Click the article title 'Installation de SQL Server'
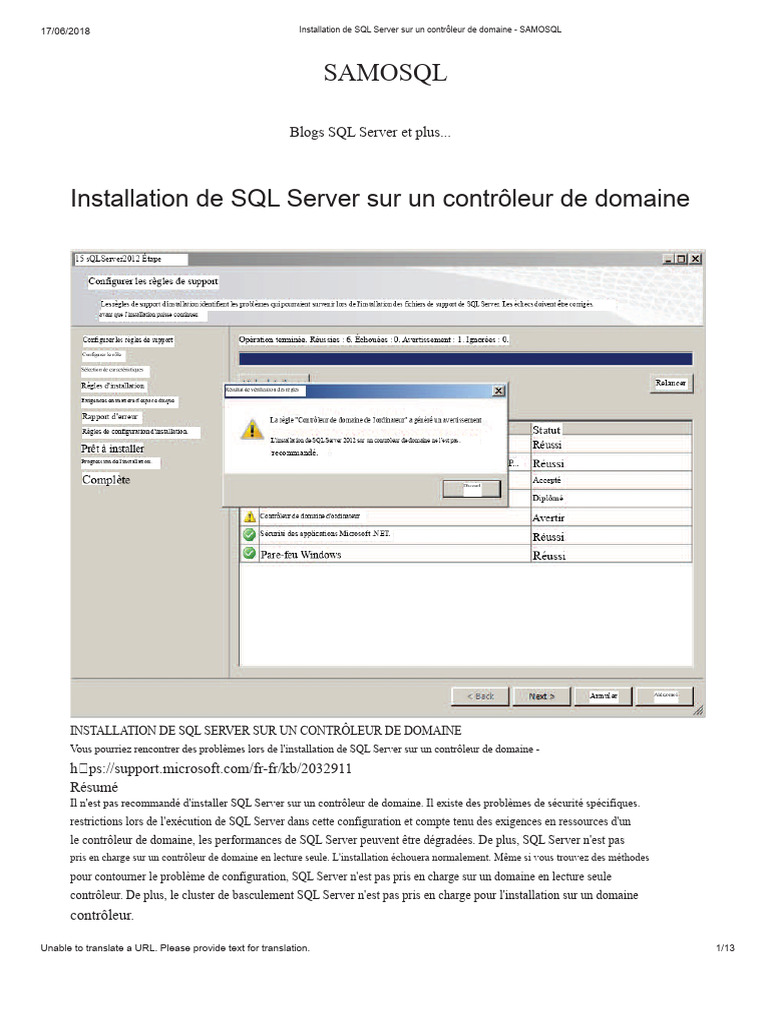Image resolution: width=768 pixels, height=1024 pixels. [380, 198]
